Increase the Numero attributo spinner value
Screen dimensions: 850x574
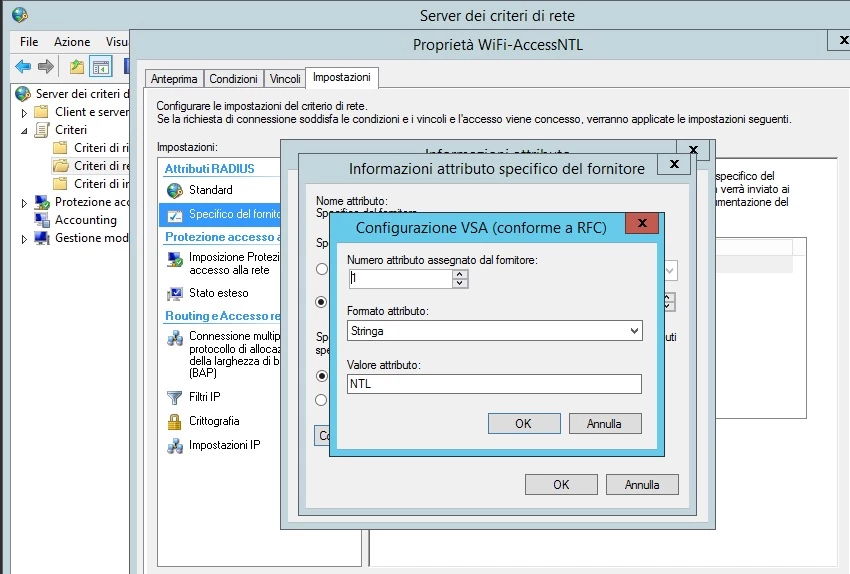click(x=460, y=274)
